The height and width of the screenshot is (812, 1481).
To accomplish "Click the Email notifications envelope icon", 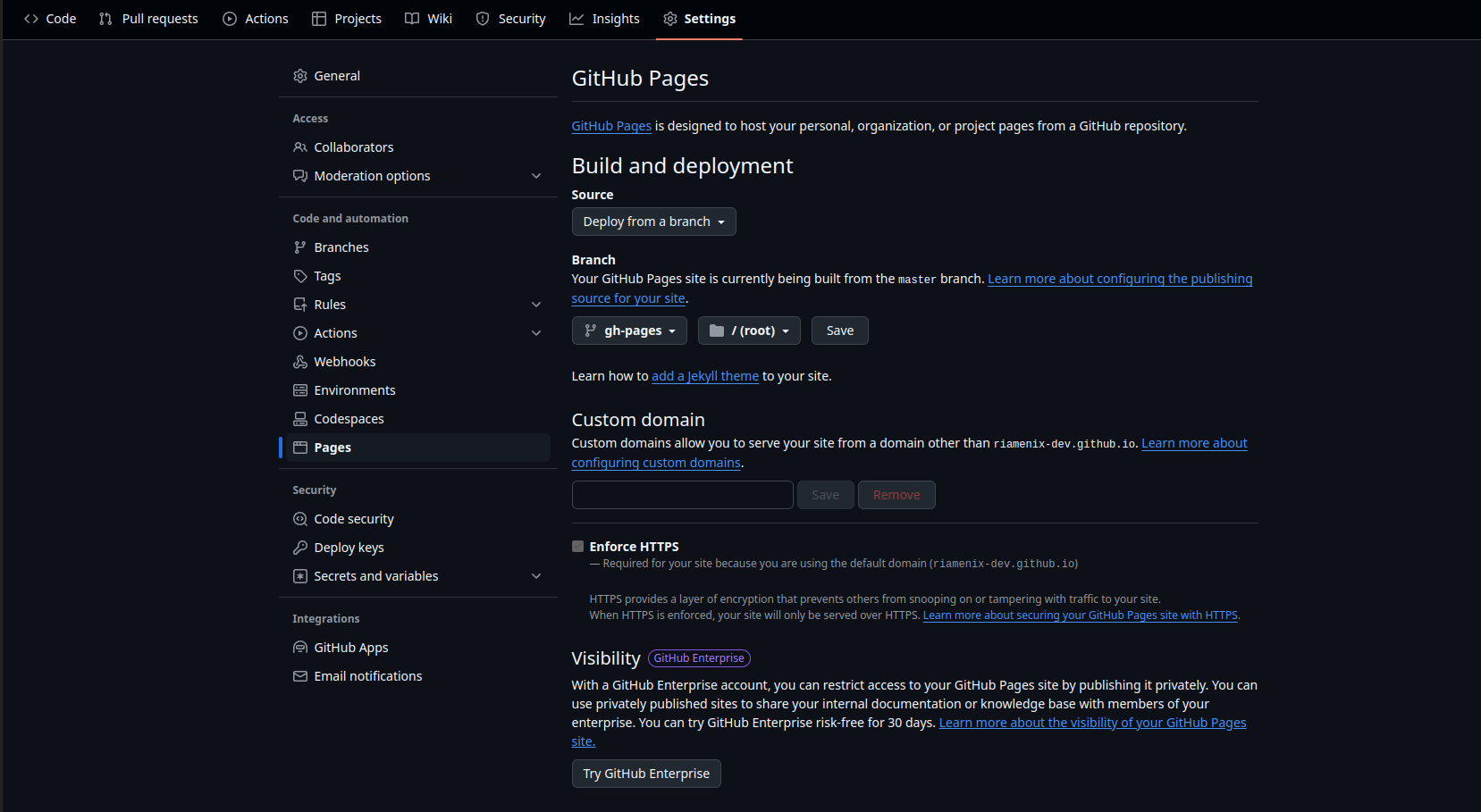I will [x=300, y=676].
